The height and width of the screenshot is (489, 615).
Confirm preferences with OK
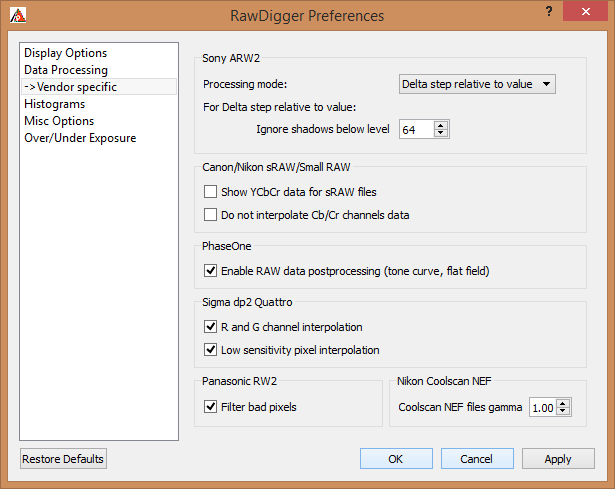[x=396, y=459]
